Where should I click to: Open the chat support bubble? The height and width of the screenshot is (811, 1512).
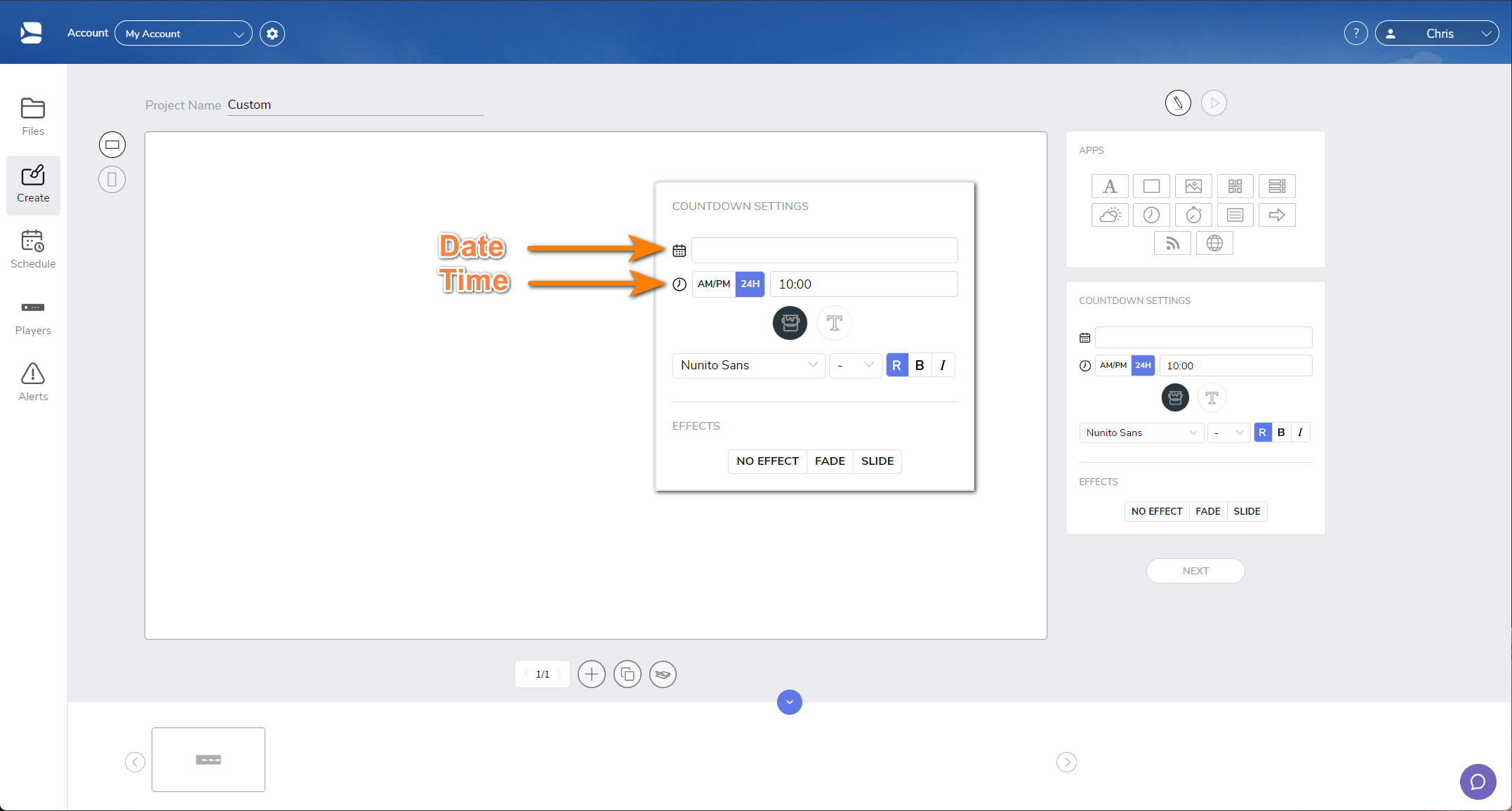(1478, 782)
